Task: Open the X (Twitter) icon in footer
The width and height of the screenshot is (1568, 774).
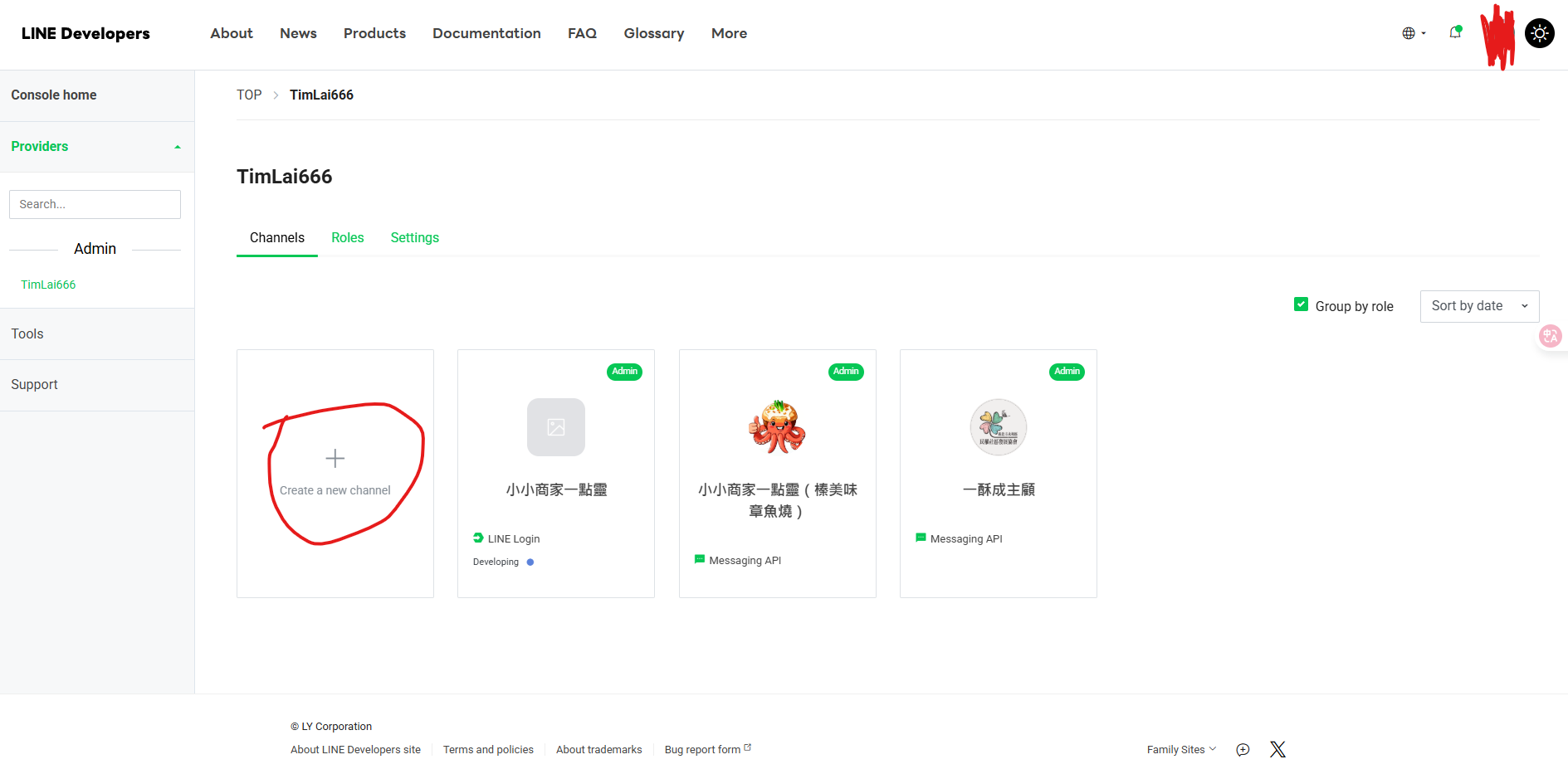Action: (1277, 750)
